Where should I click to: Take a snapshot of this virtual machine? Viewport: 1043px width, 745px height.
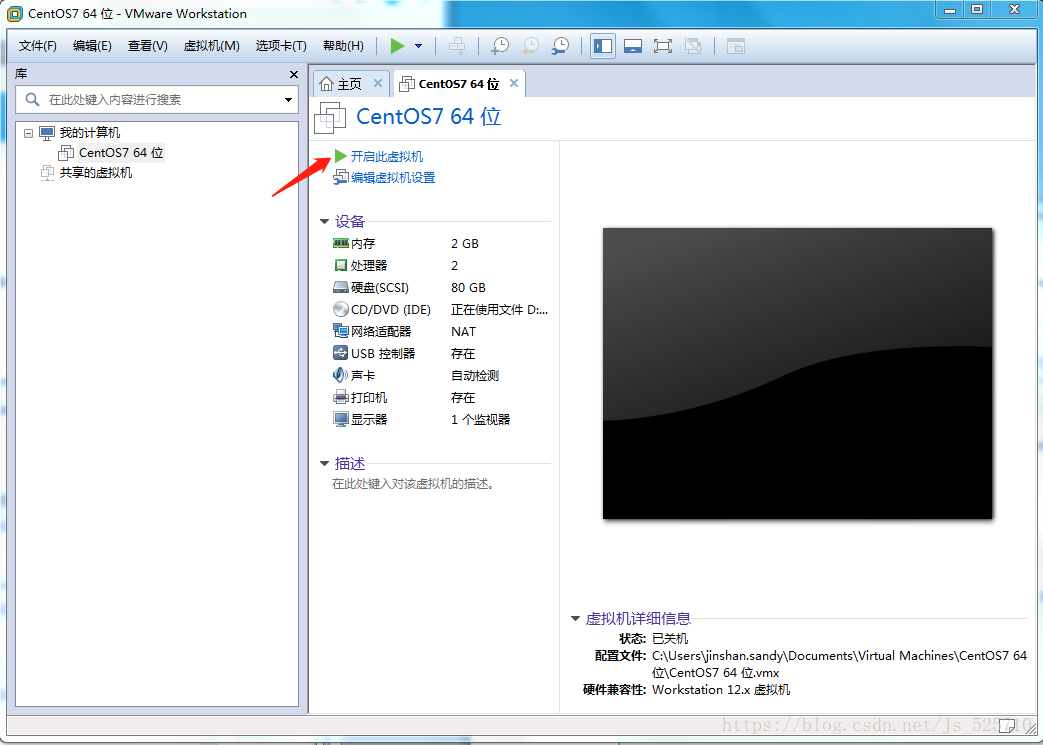[x=500, y=46]
